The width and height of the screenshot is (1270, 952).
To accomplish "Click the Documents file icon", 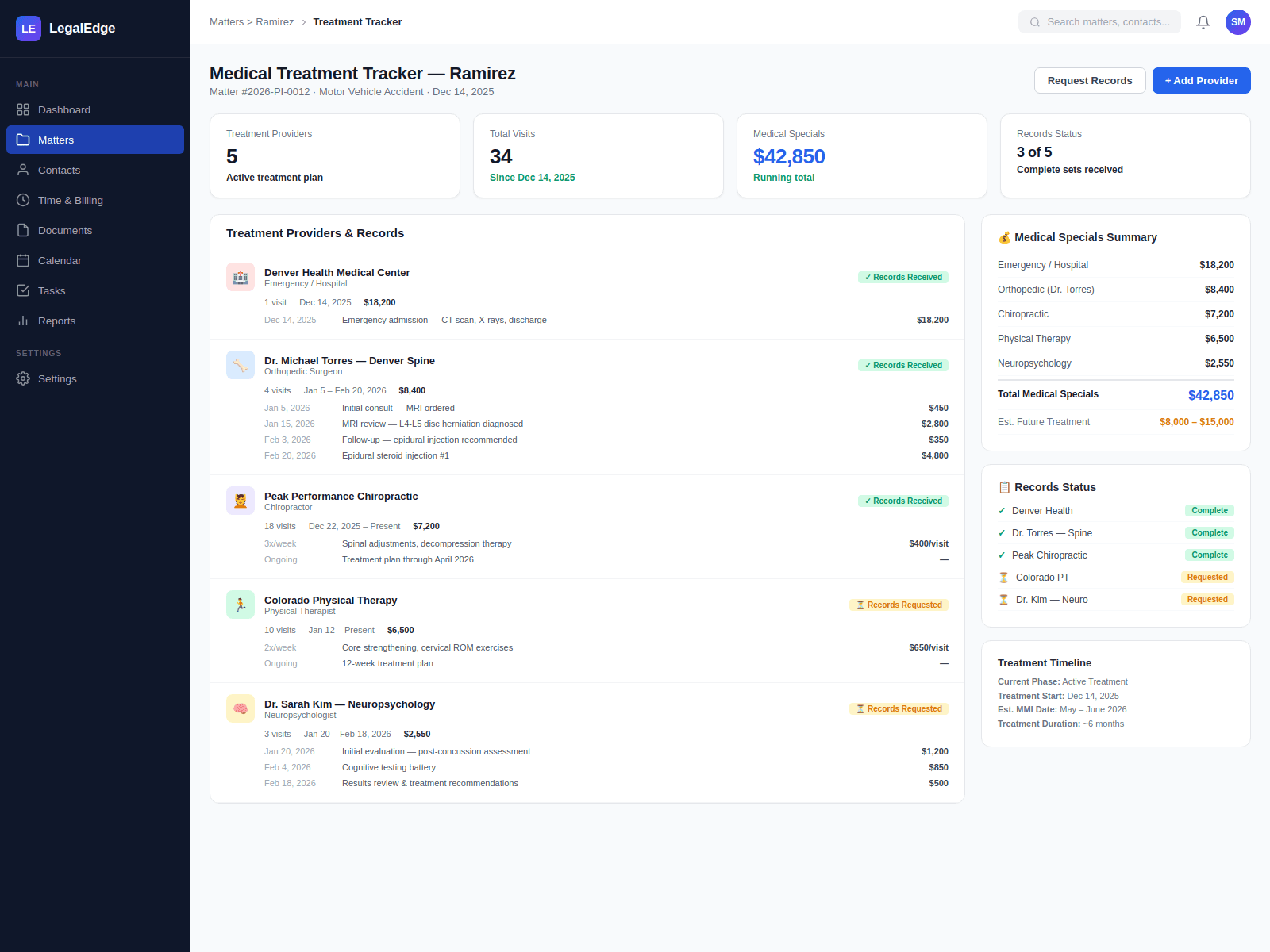I will 23,230.
